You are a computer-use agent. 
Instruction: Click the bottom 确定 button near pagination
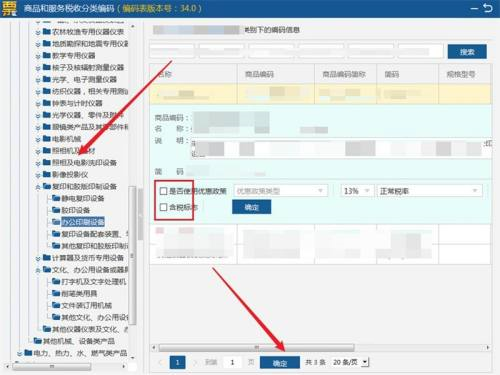coord(280,363)
